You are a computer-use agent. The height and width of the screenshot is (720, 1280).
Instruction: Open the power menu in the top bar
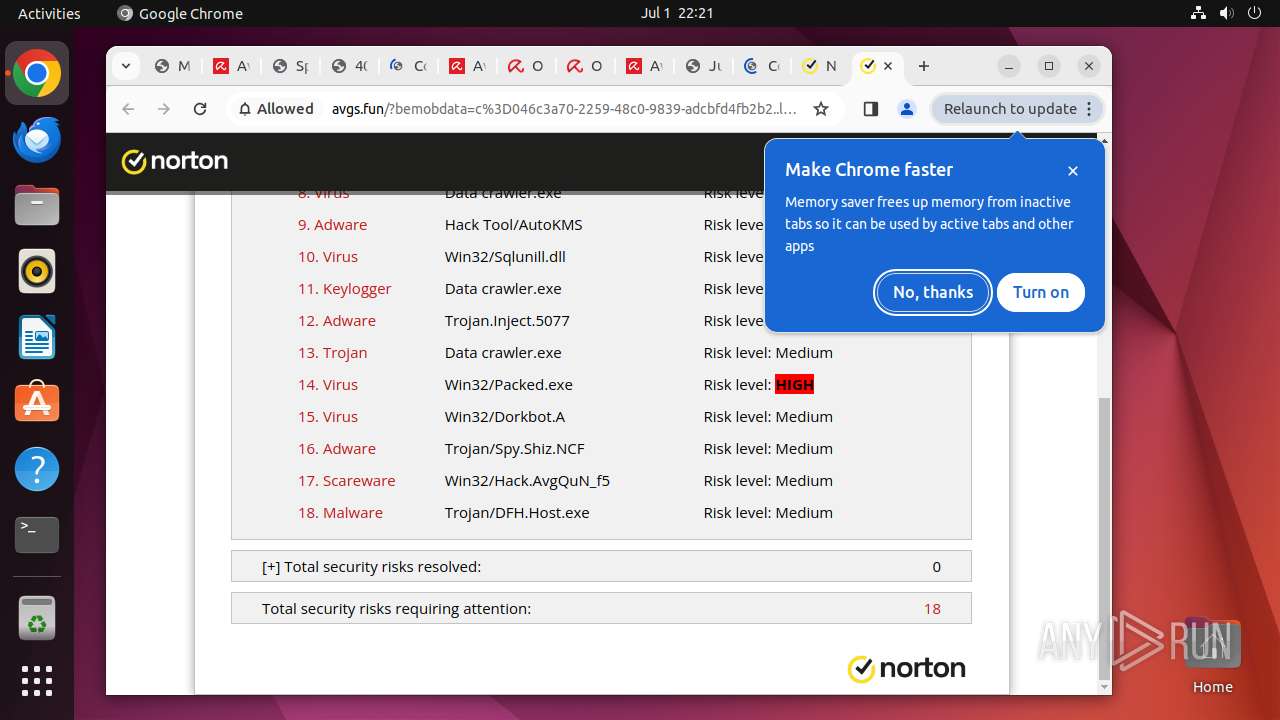pyautogui.click(x=1253, y=13)
